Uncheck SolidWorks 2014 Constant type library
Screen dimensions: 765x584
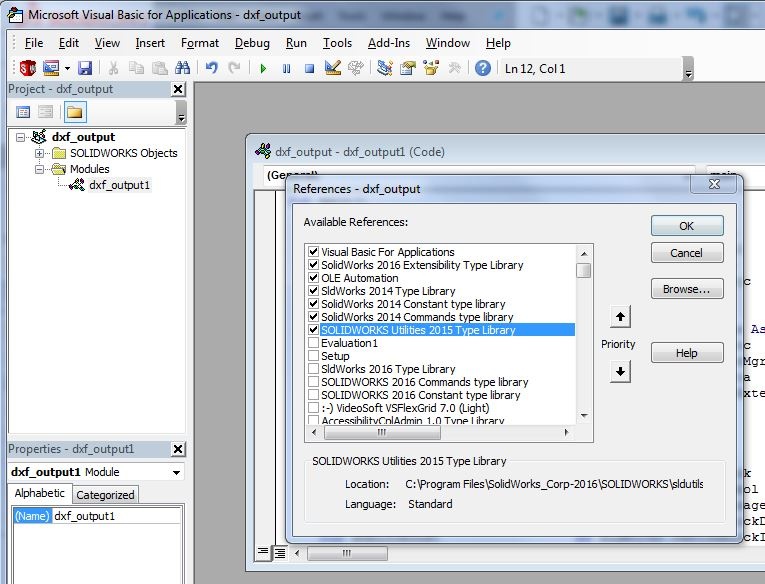point(314,303)
